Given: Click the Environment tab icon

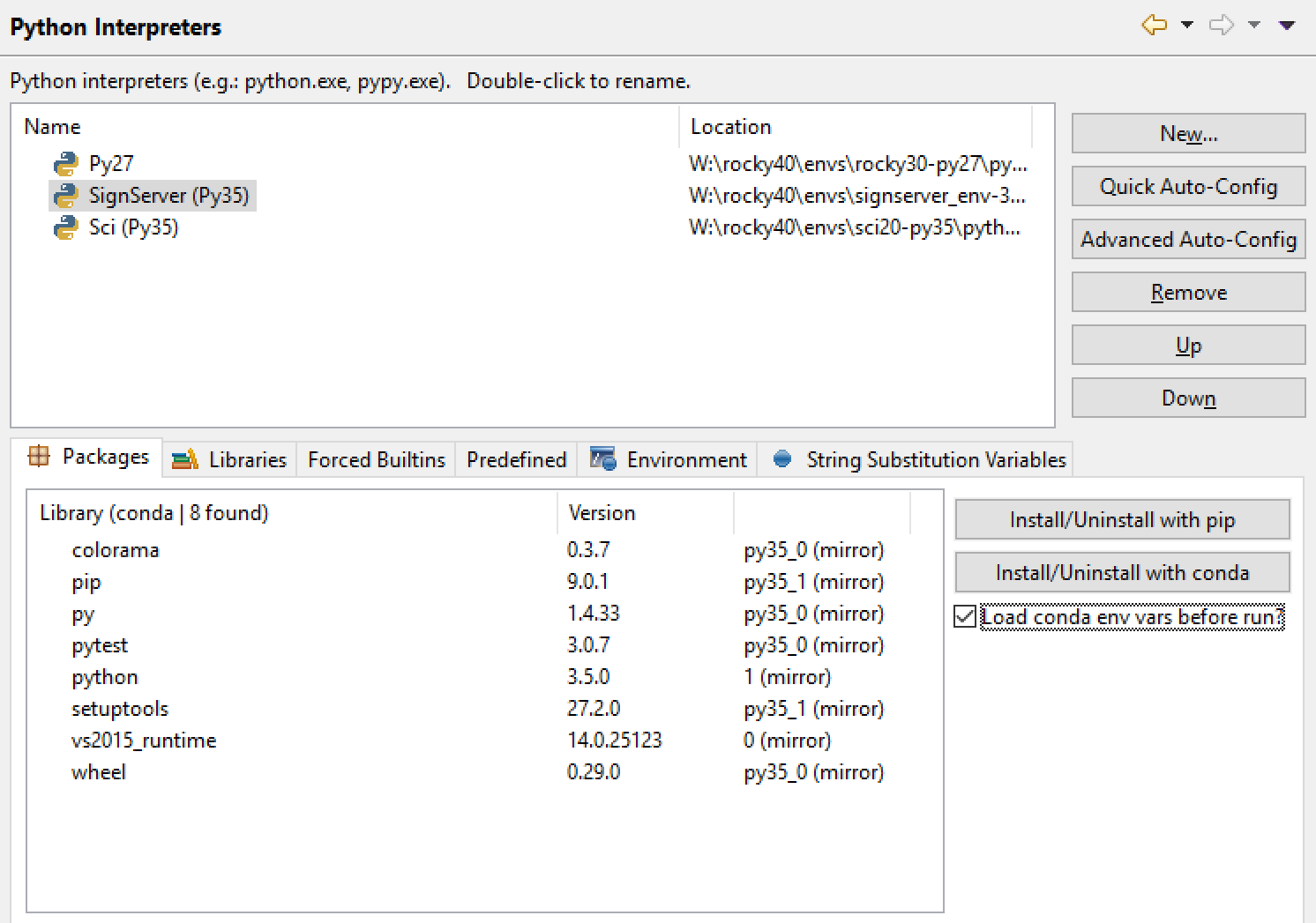Looking at the screenshot, I should tap(603, 458).
